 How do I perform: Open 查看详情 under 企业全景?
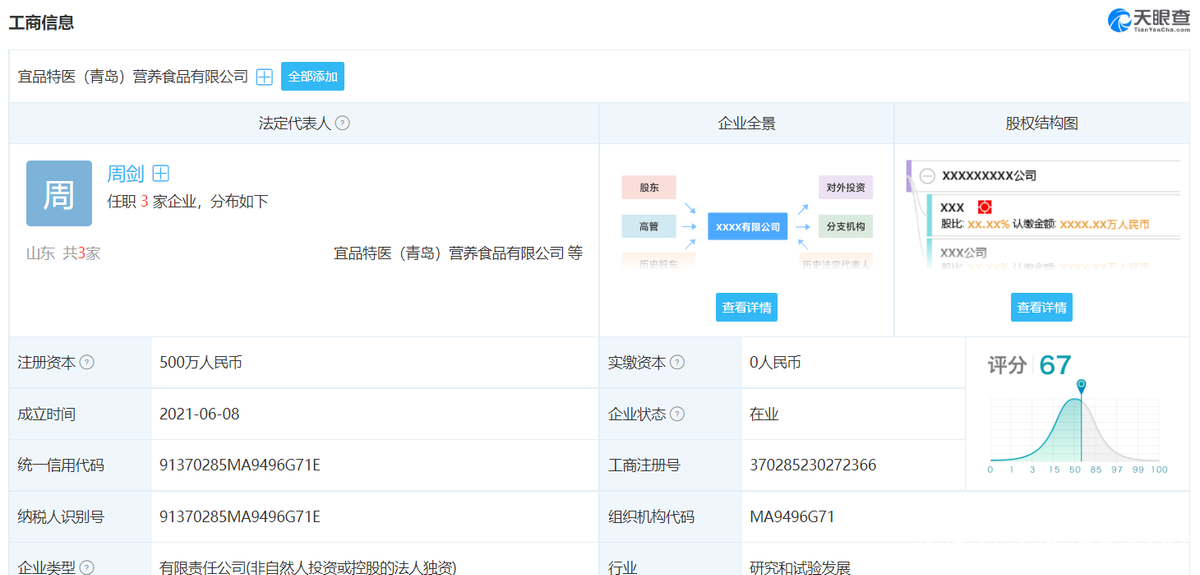tap(747, 307)
